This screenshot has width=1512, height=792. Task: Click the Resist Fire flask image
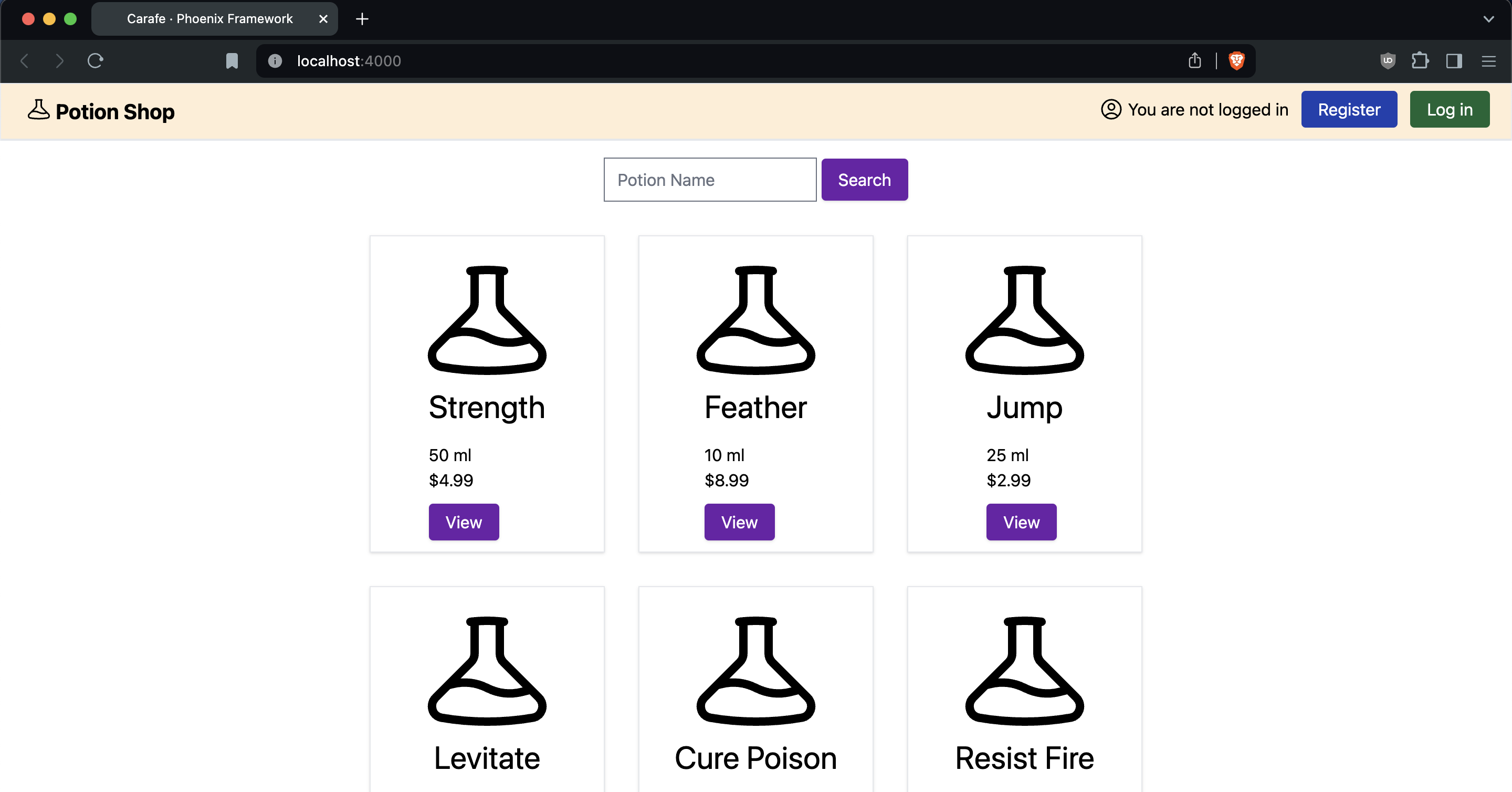1024,671
